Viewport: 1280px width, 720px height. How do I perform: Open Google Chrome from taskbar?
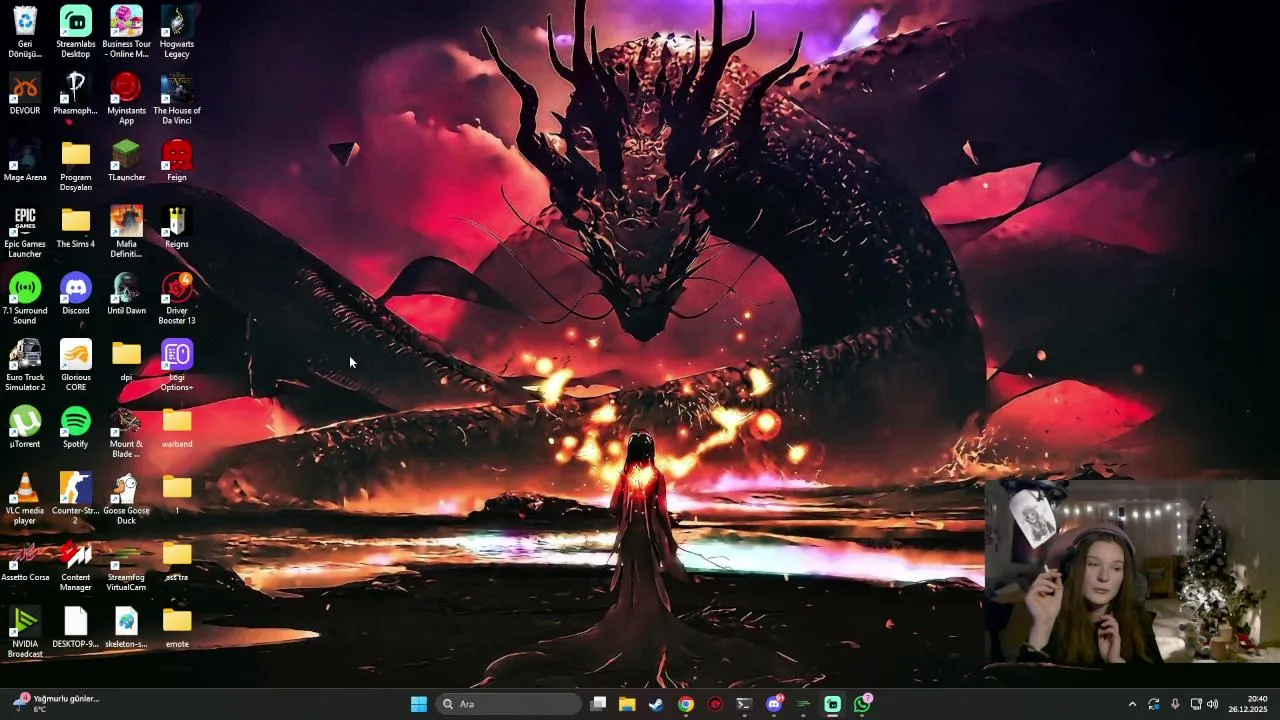[686, 704]
